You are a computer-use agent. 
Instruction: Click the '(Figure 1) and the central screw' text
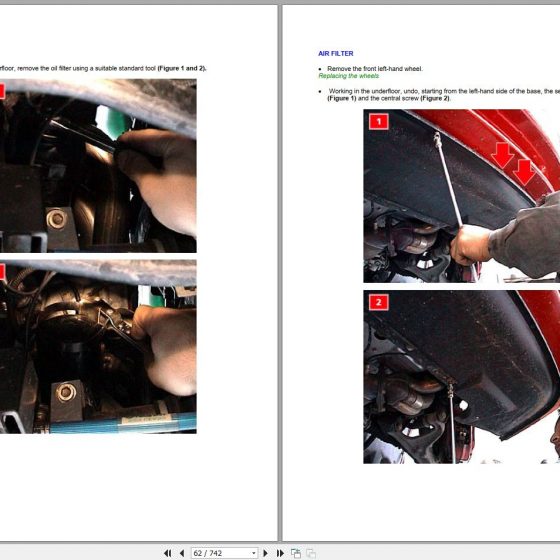(x=373, y=98)
